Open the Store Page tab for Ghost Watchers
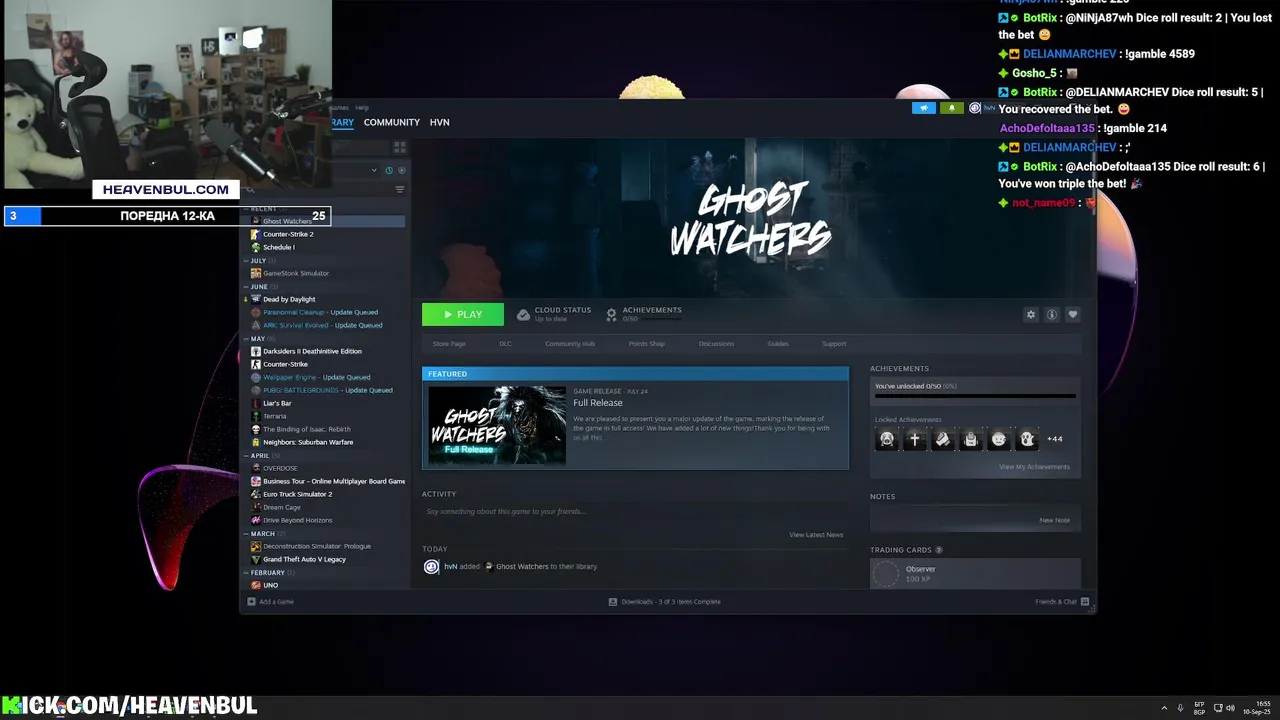 pyautogui.click(x=449, y=343)
